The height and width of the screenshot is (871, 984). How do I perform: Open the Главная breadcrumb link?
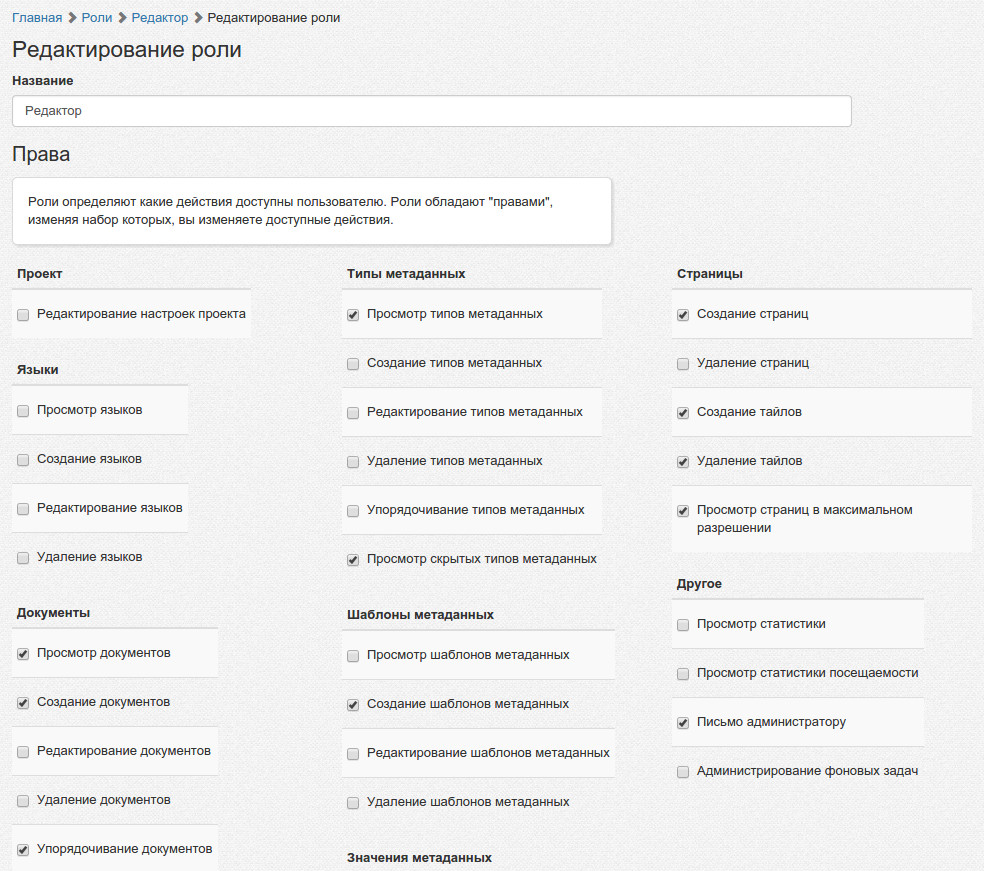37,18
